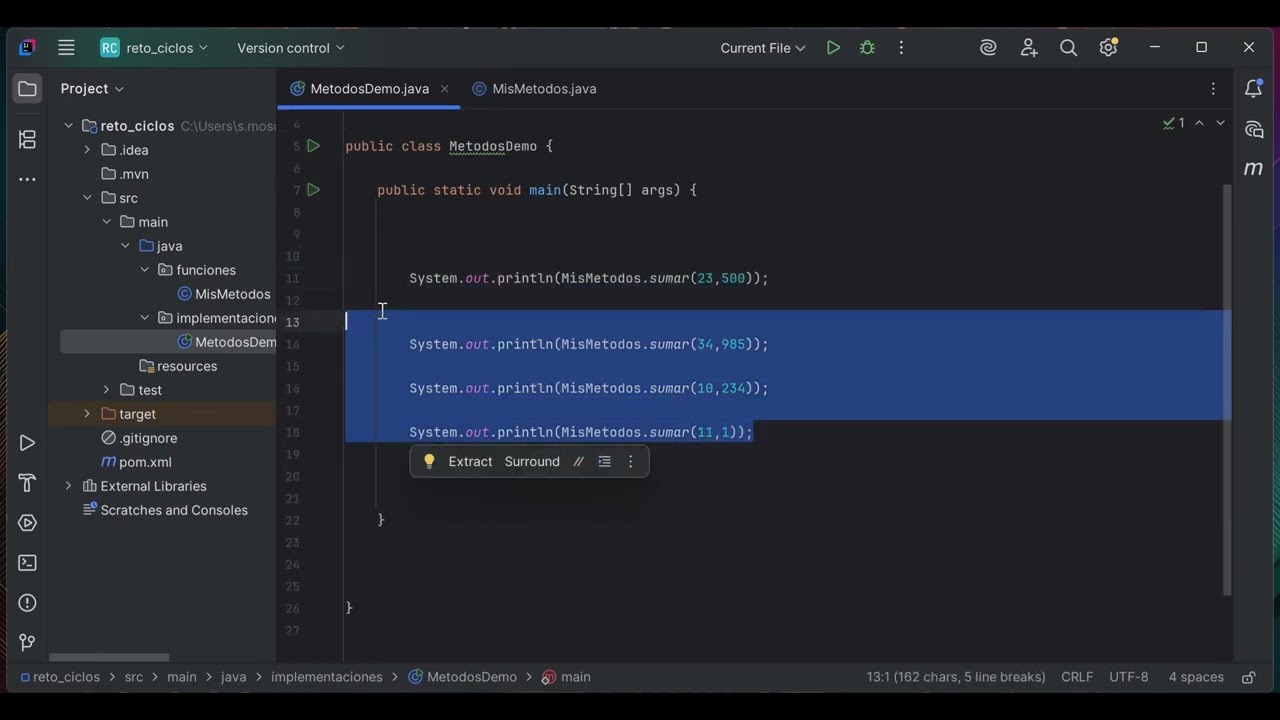Change 4 spaces indent setting
Image resolution: width=1280 pixels, height=720 pixels.
coord(1196,677)
